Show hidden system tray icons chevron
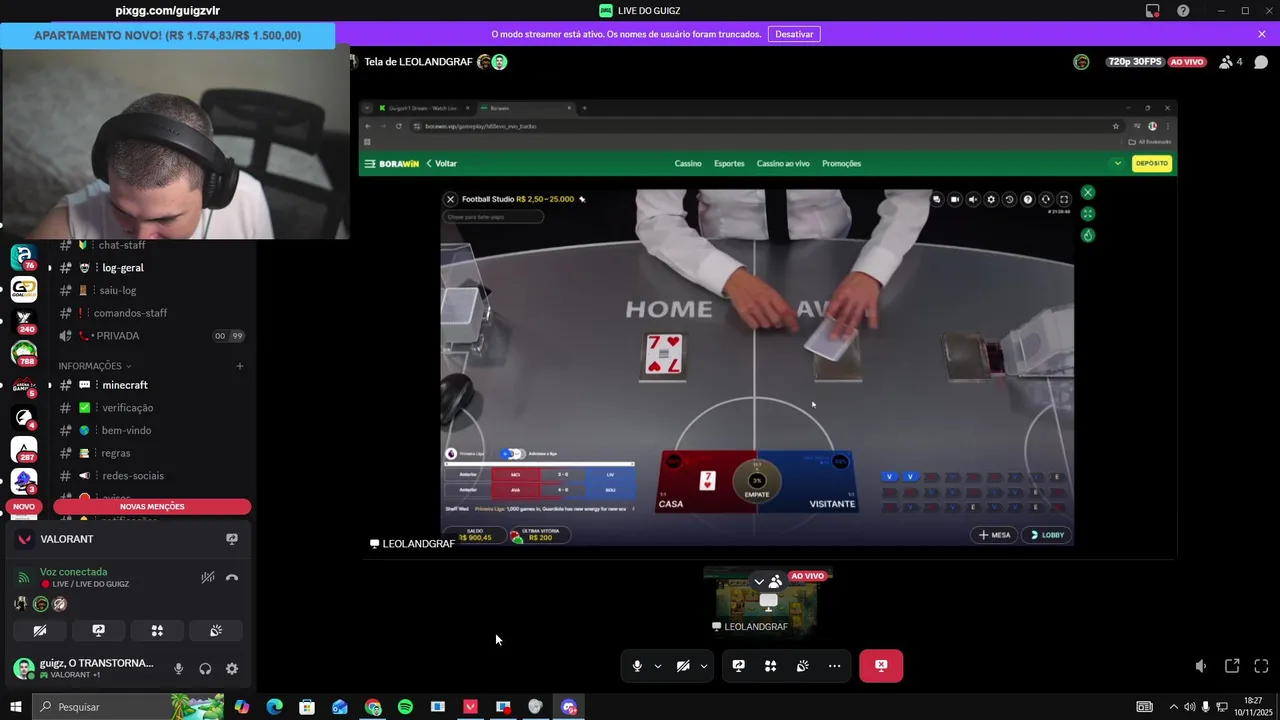The image size is (1280, 720). tap(1174, 707)
